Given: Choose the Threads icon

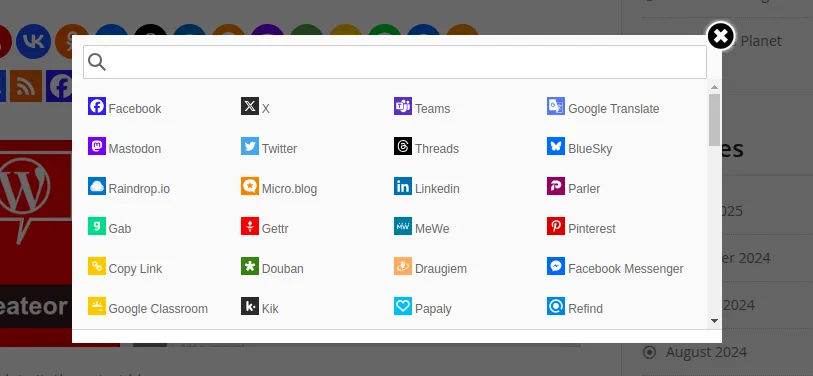Looking at the screenshot, I should click(x=403, y=146).
